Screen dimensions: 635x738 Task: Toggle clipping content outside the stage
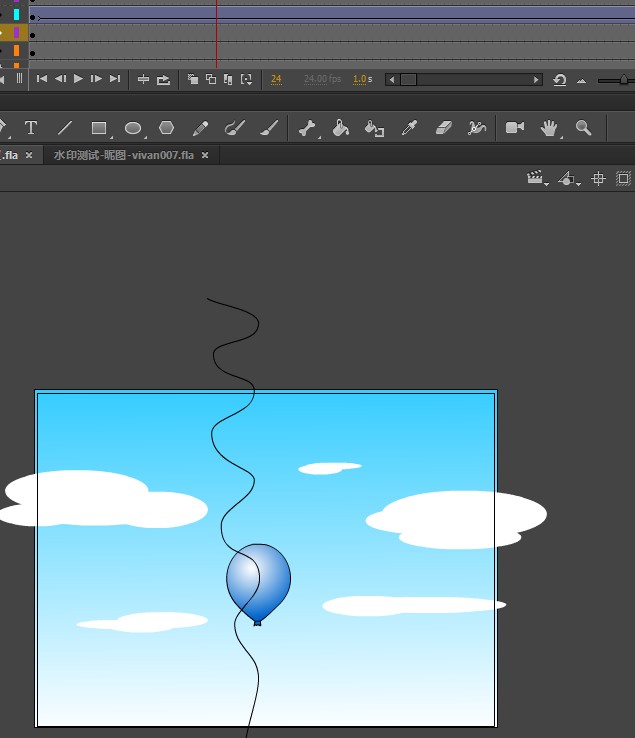point(624,178)
